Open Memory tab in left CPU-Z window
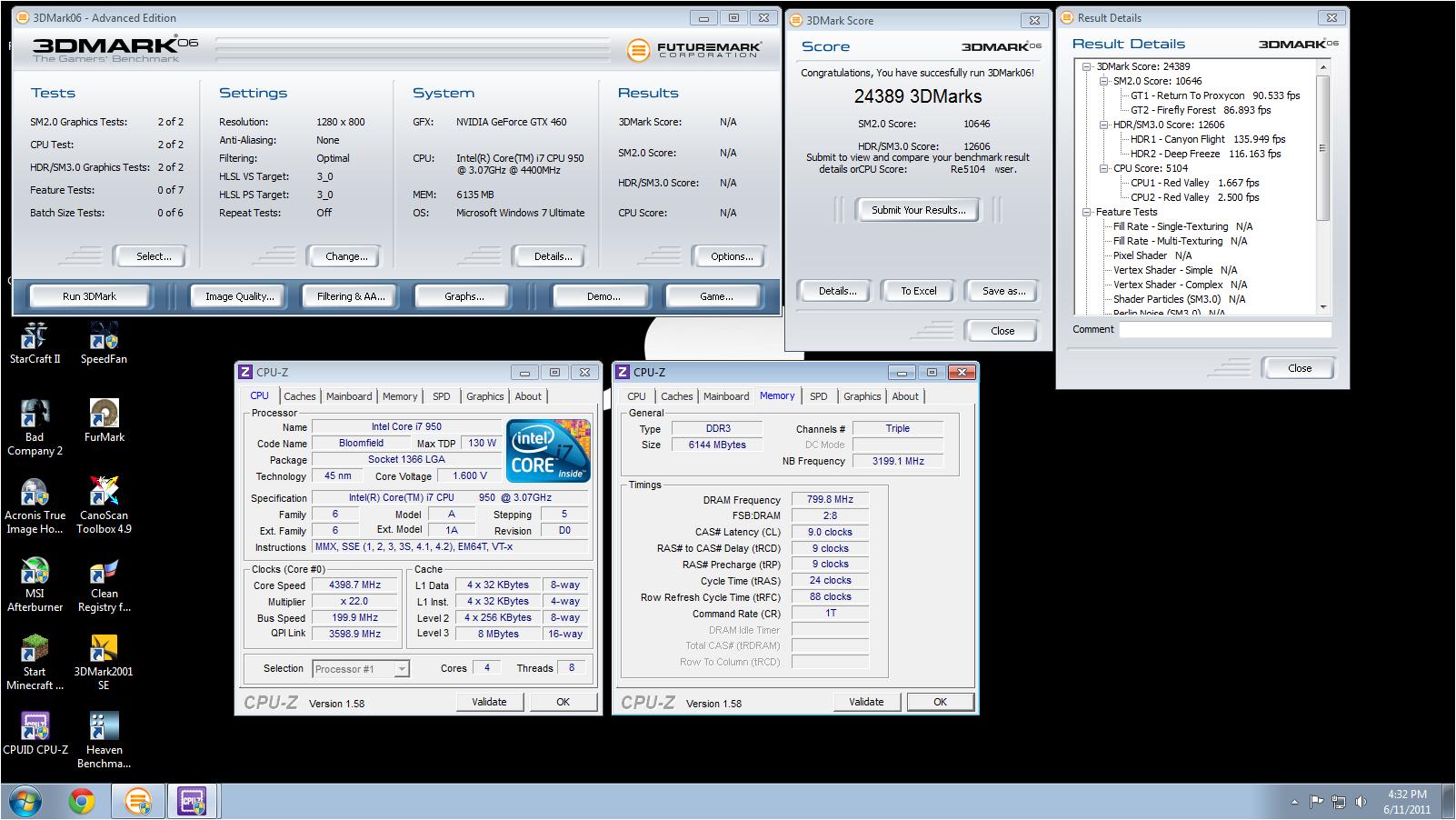Screen dimensions: 1456x820 tap(400, 396)
